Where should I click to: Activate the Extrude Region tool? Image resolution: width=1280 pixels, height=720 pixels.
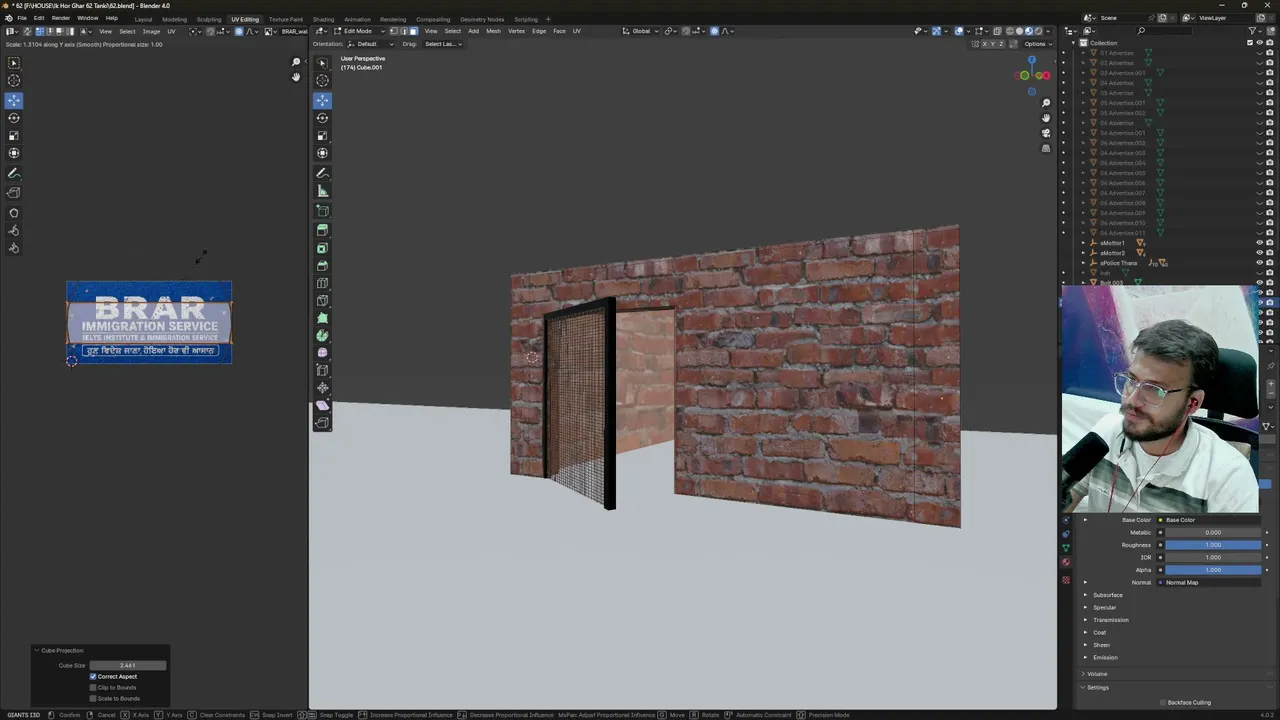tap(322, 230)
